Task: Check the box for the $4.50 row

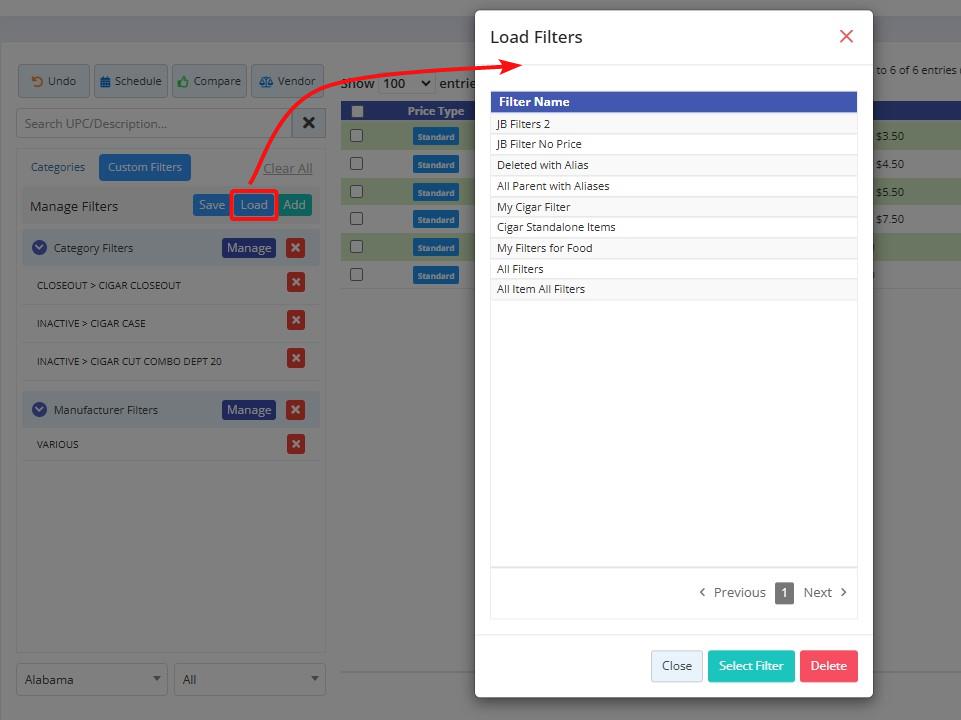Action: (x=356, y=164)
